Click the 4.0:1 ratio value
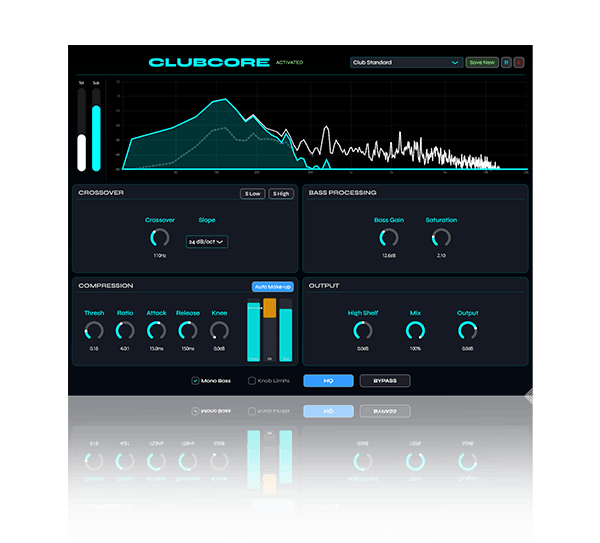The width and height of the screenshot is (600, 543). [x=125, y=349]
